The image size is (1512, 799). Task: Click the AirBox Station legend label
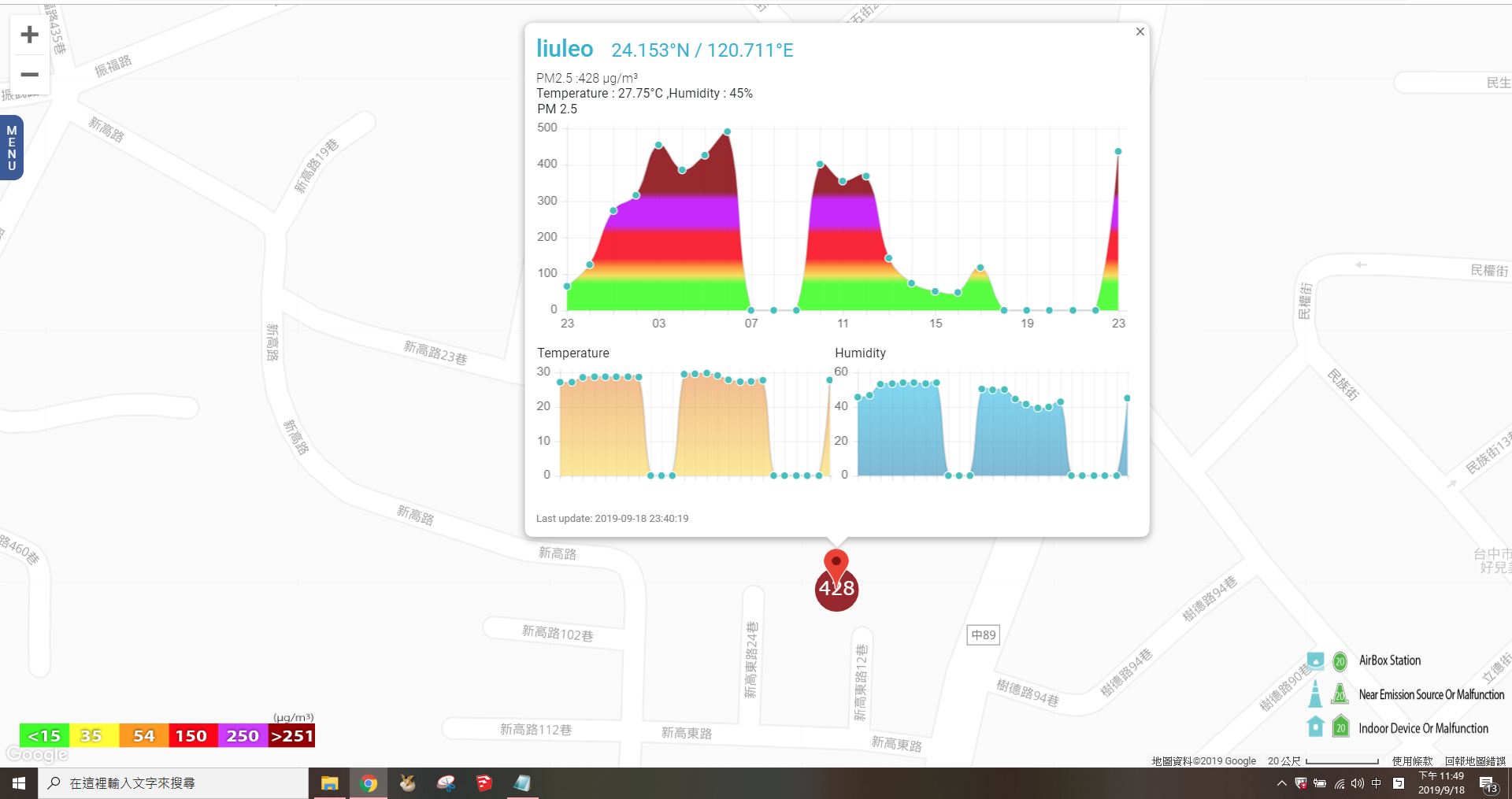point(1390,660)
